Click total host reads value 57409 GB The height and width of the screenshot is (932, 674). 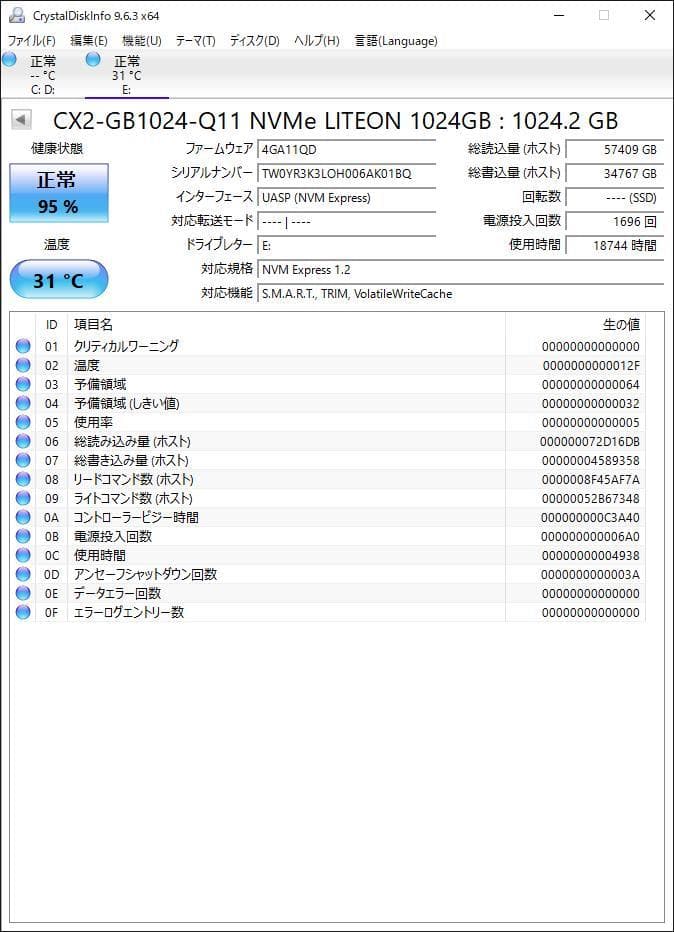(615, 149)
